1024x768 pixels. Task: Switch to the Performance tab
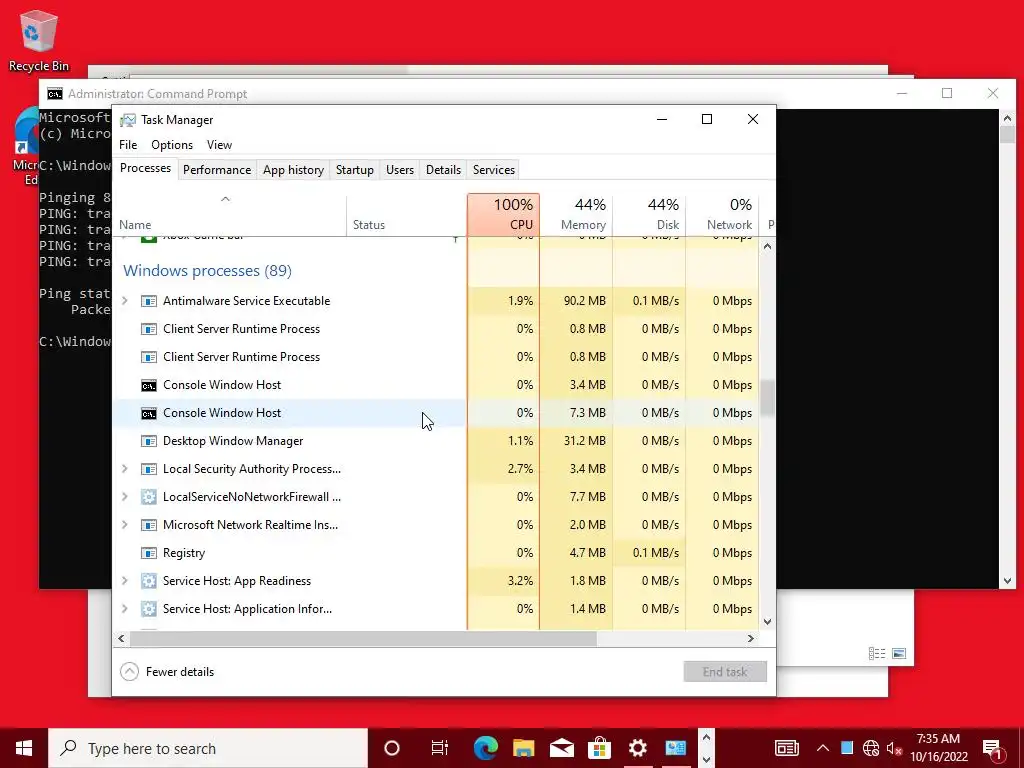(x=217, y=170)
